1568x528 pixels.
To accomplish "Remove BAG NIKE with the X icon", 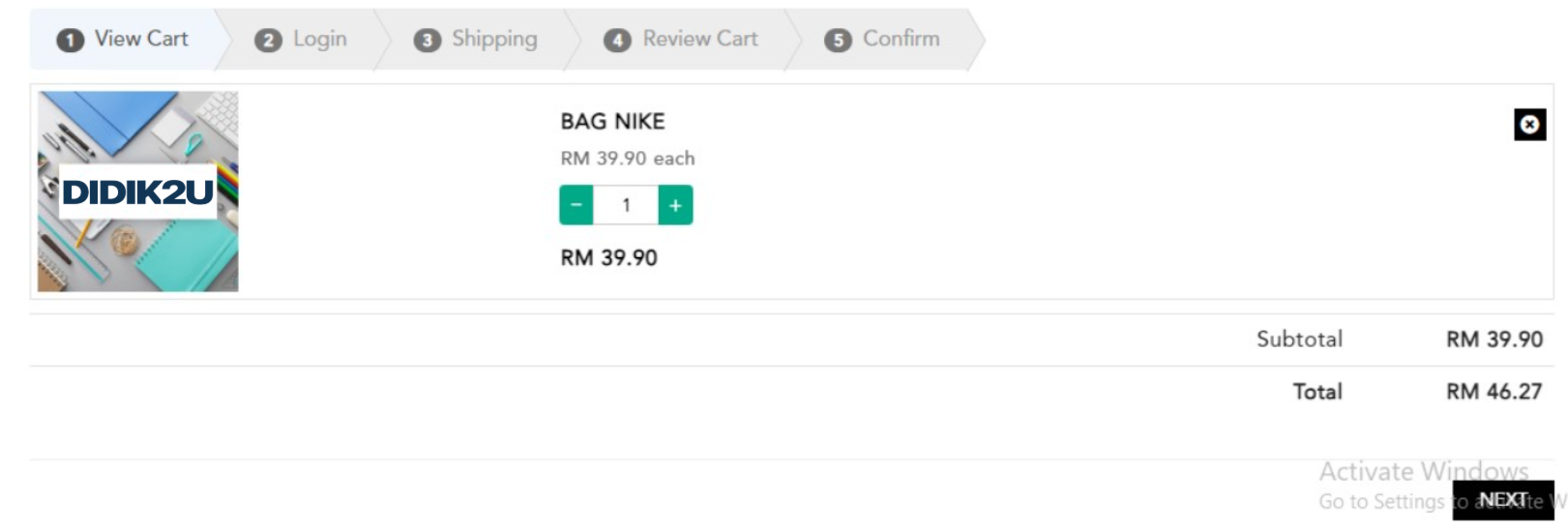I will click(x=1529, y=125).
